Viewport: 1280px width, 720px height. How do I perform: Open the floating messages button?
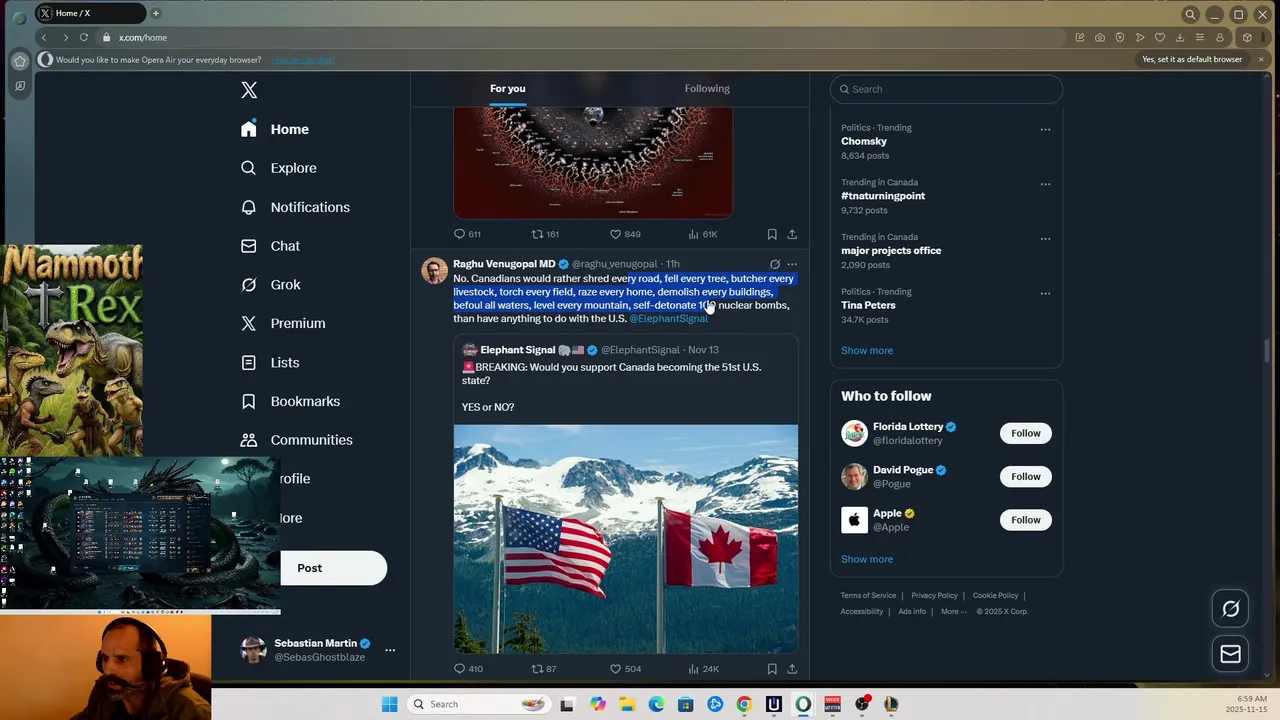click(1231, 654)
